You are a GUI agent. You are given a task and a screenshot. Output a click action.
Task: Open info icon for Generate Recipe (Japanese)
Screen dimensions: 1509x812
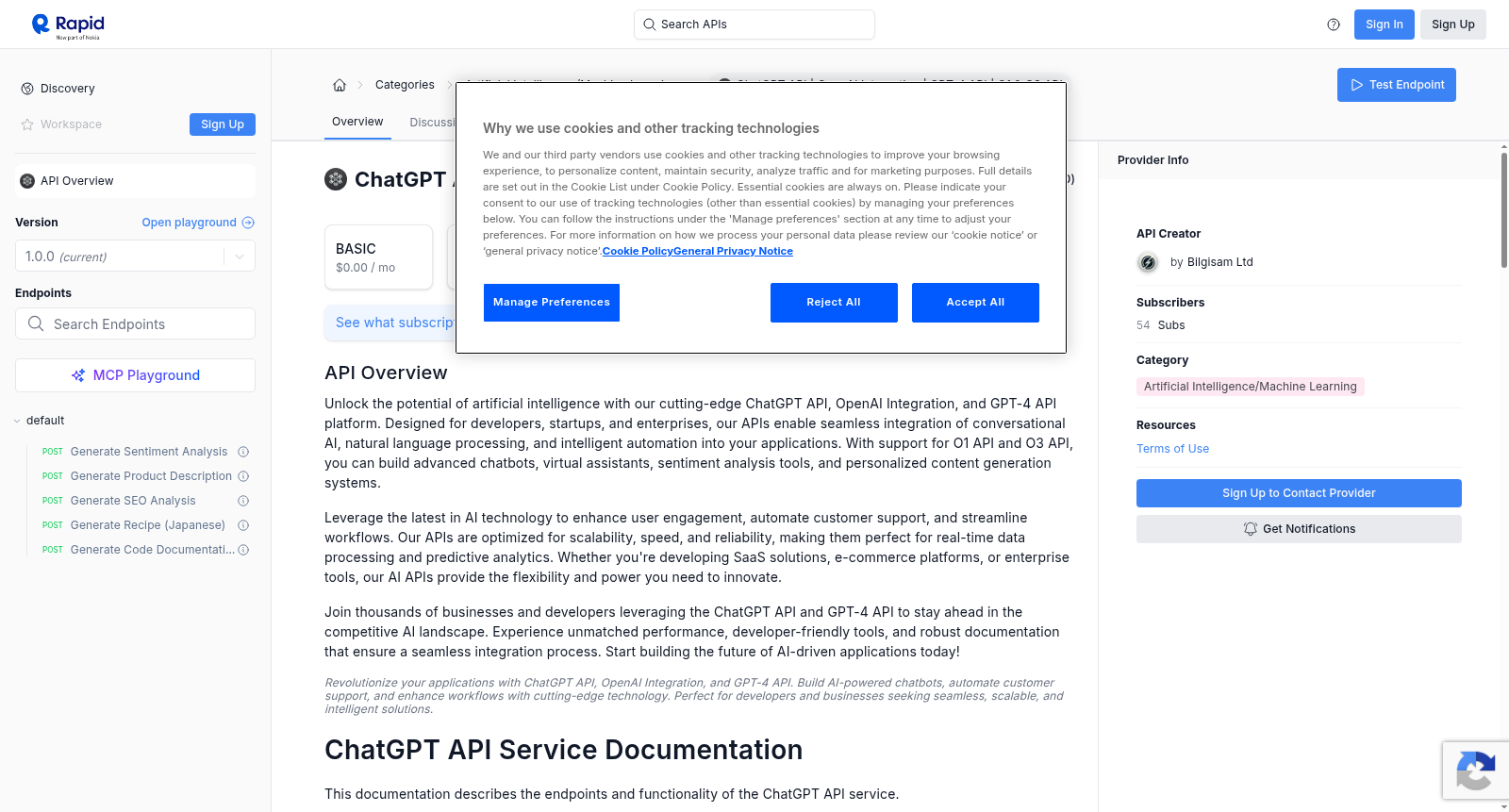point(243,525)
